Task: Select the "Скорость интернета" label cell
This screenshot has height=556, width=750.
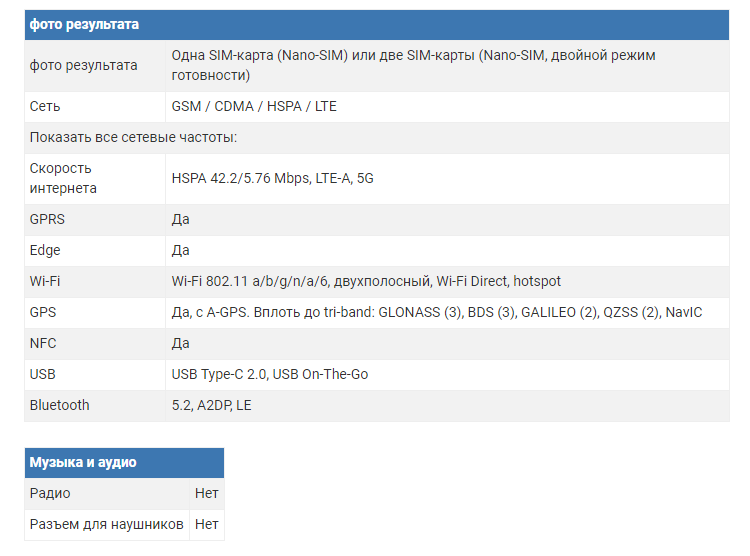Action: click(x=63, y=178)
